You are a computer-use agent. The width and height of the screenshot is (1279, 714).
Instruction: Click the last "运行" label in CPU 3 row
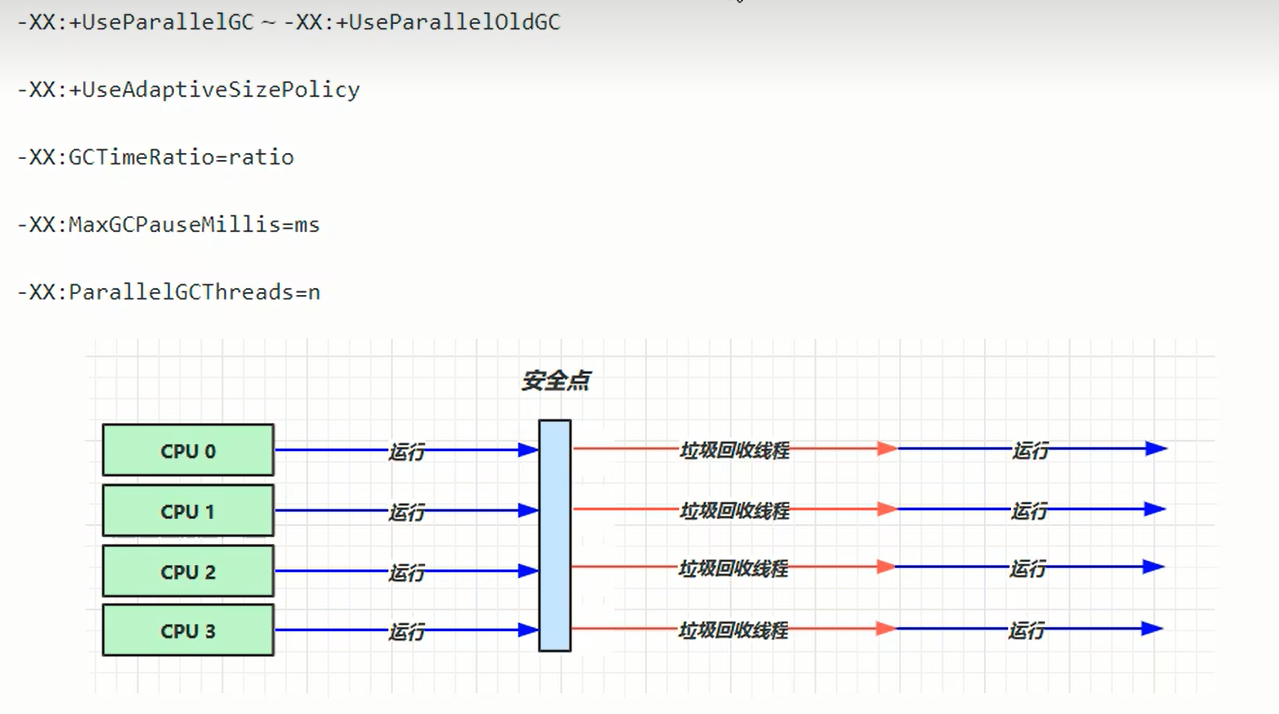(1027, 630)
